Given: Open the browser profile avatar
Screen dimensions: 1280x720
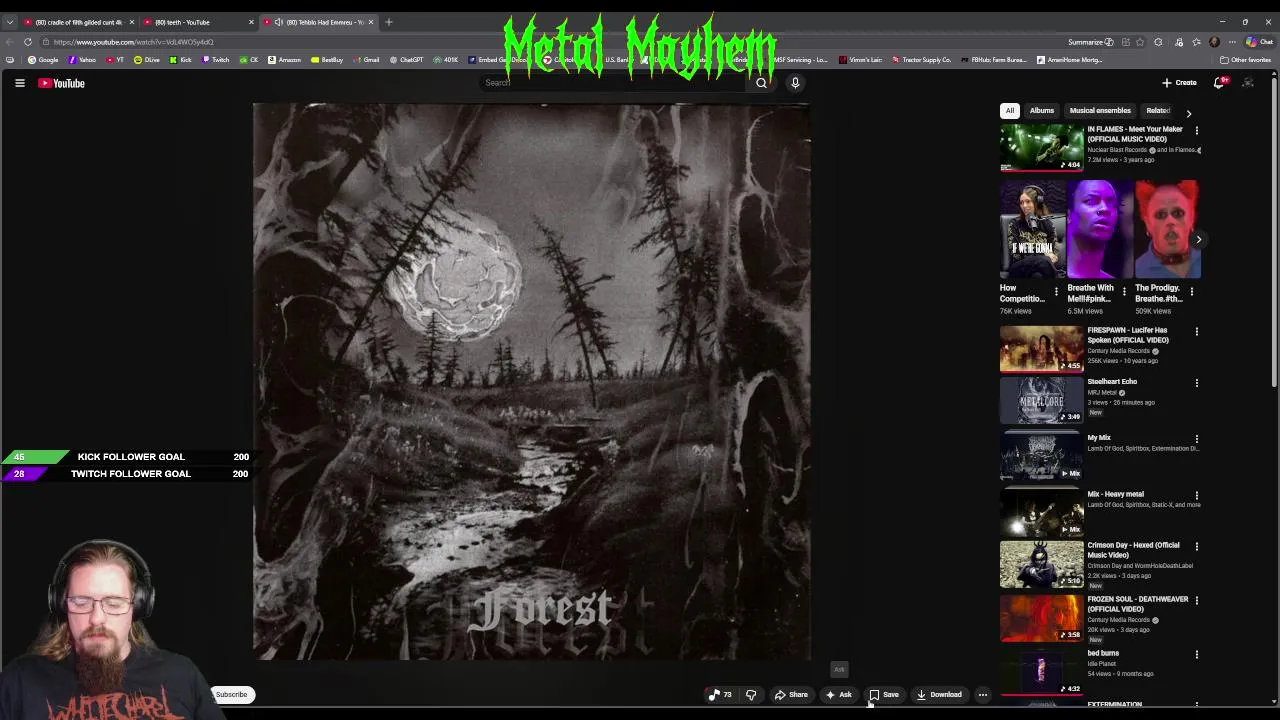Looking at the screenshot, I should pyautogui.click(x=1214, y=42).
